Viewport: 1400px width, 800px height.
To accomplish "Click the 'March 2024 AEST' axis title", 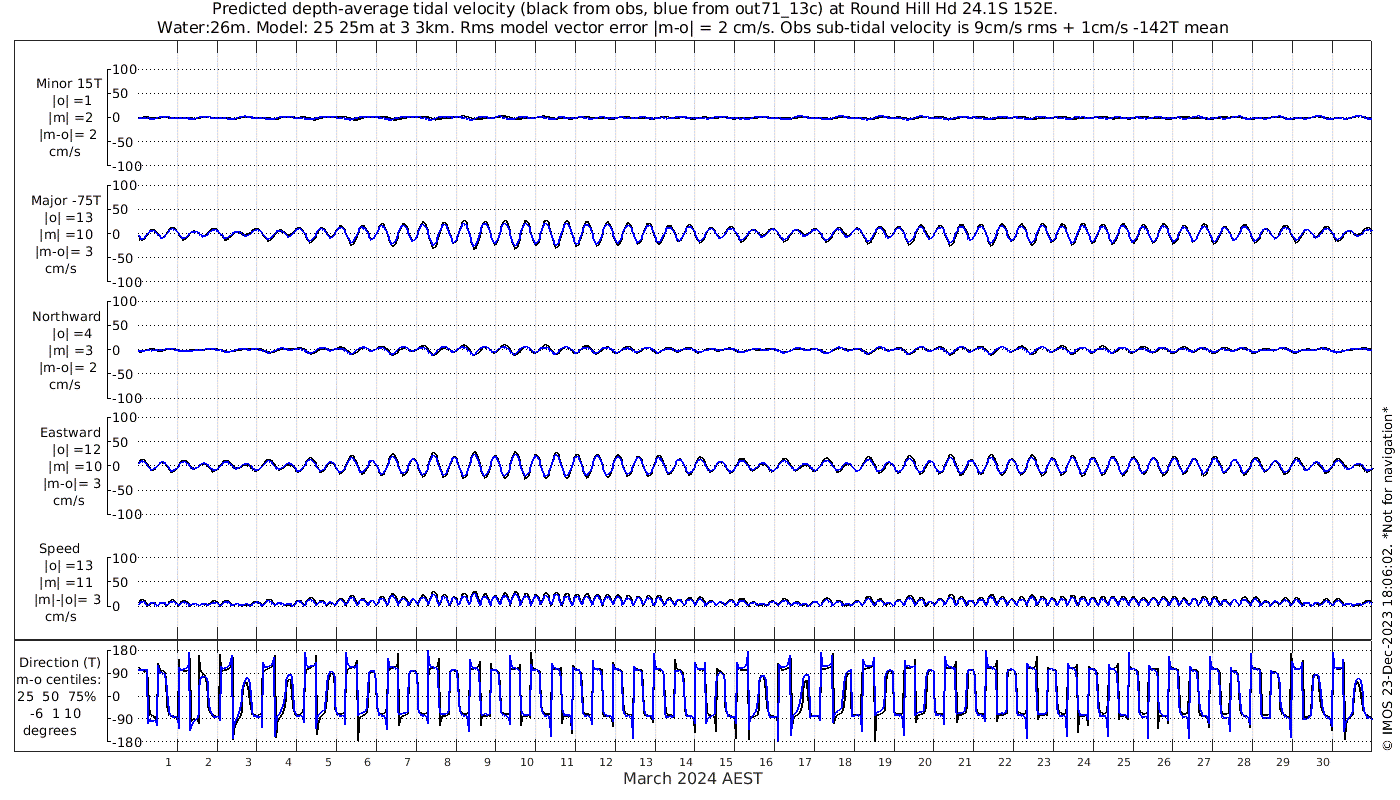I will click(693, 779).
